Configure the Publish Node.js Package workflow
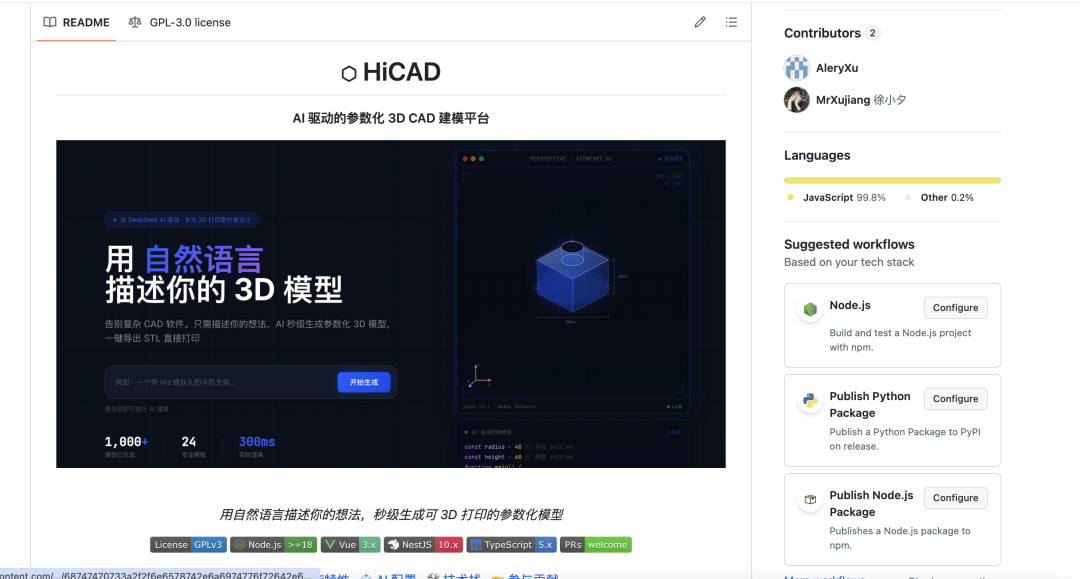 (955, 498)
